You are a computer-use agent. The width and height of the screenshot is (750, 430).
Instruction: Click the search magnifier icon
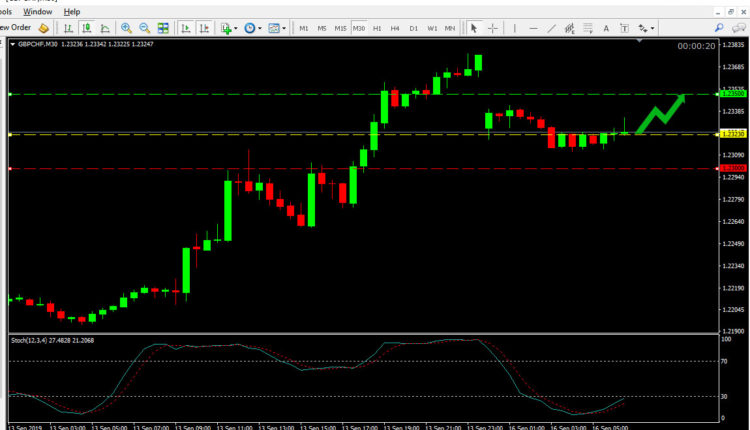point(719,28)
